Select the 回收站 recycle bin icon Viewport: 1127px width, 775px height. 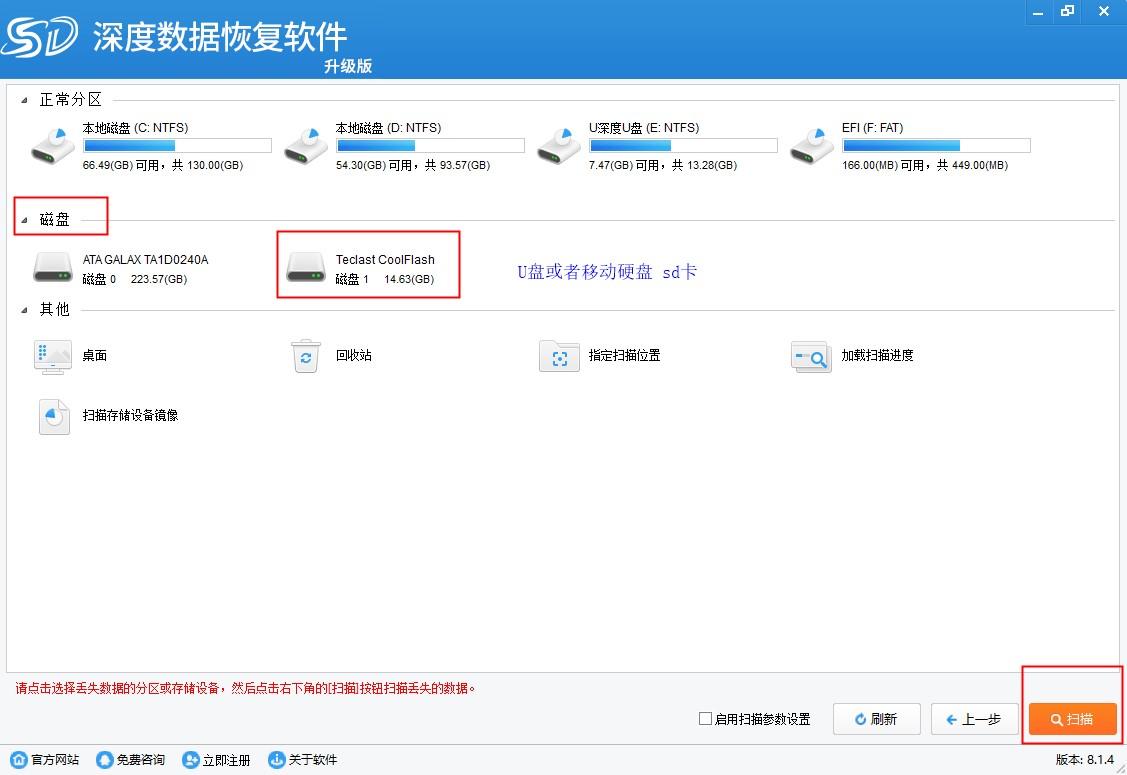(x=306, y=356)
